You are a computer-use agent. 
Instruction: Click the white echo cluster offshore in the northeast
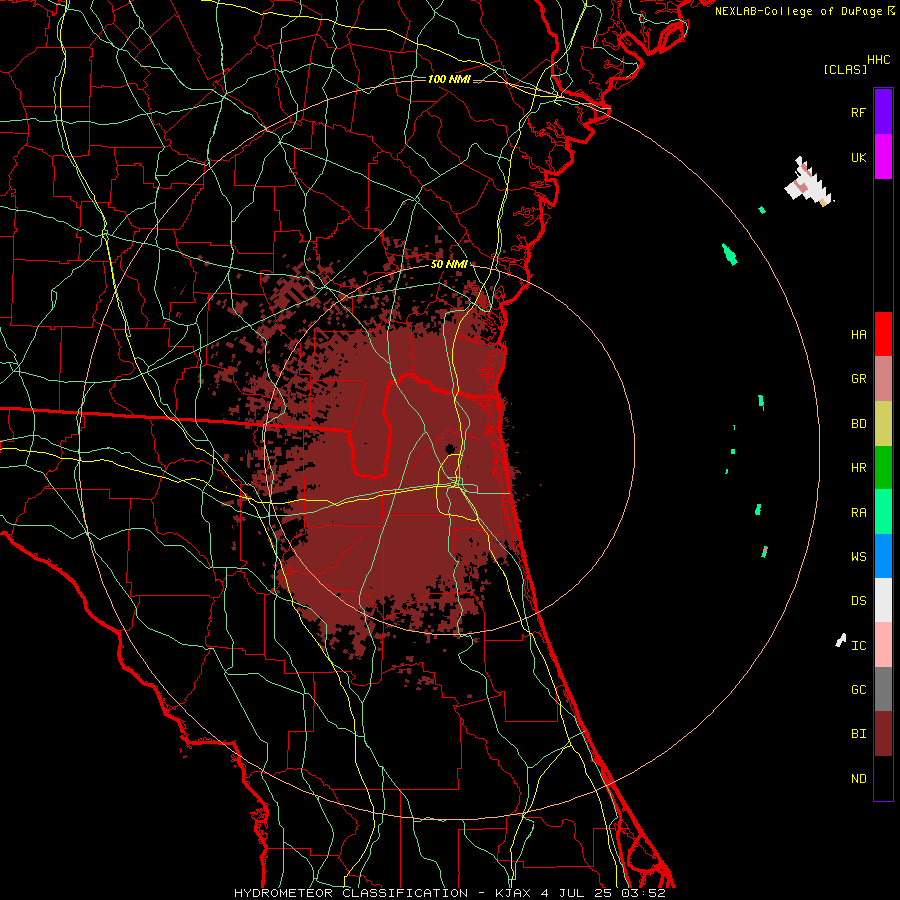(x=808, y=182)
